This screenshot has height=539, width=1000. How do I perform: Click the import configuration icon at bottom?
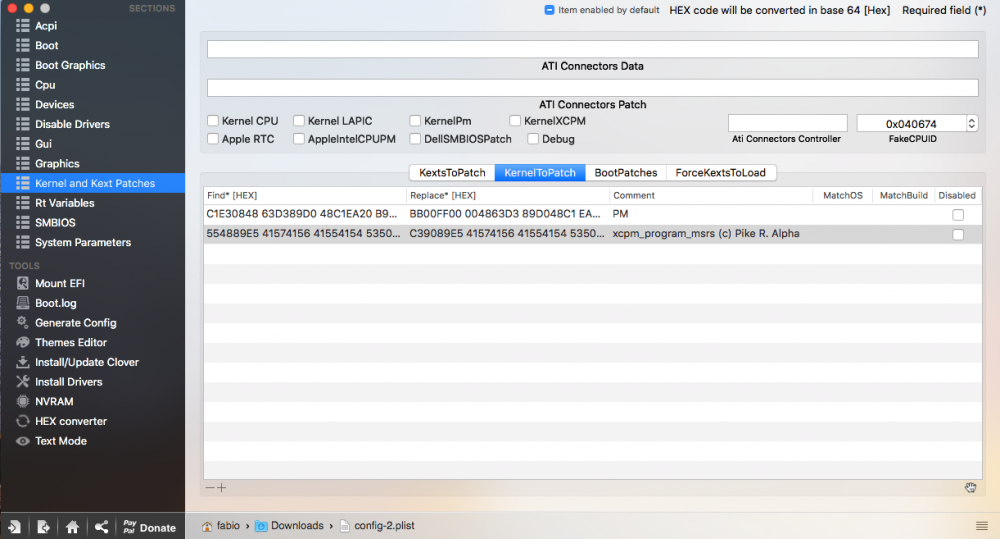(x=14, y=527)
